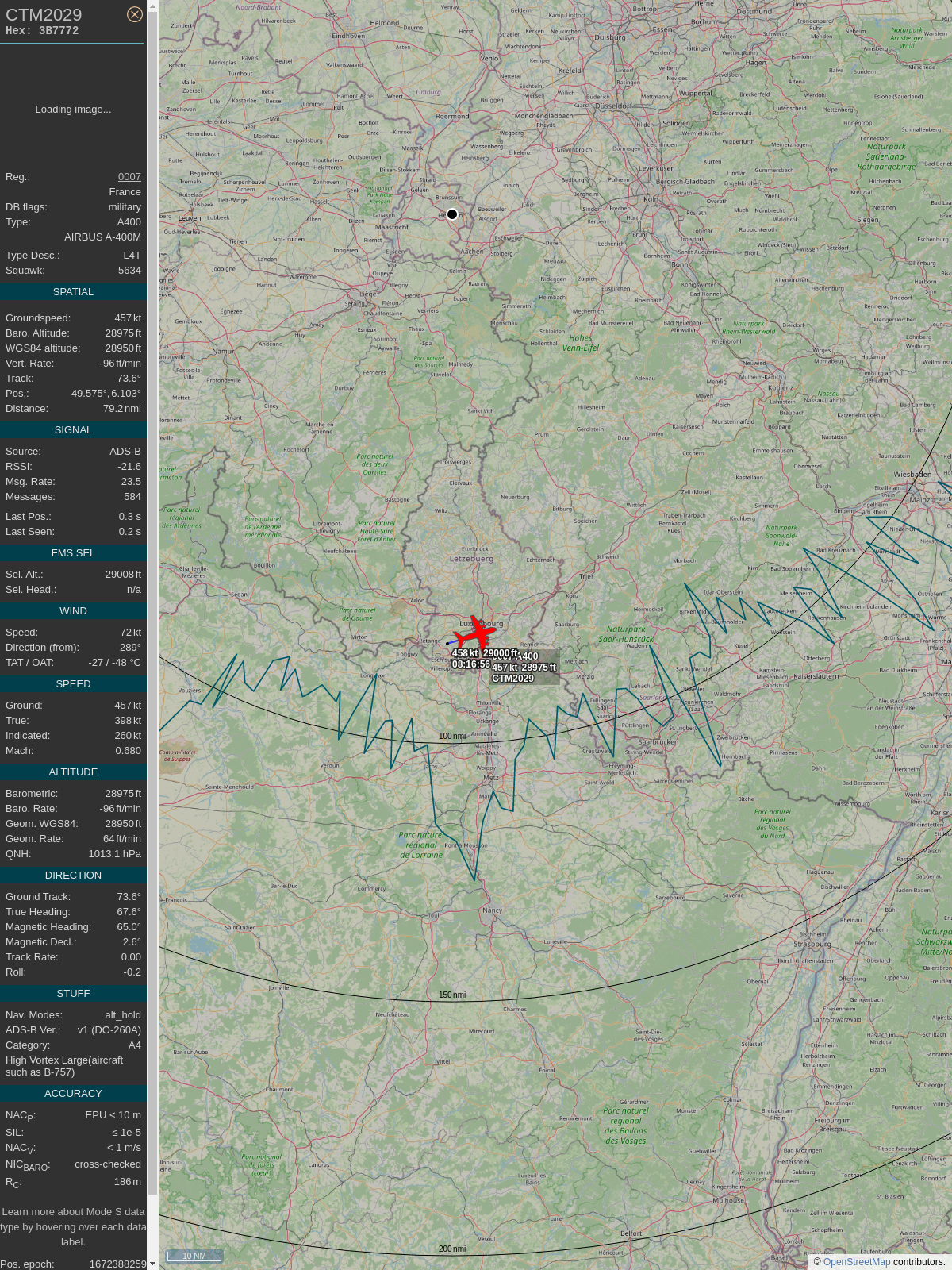The image size is (952, 1270).
Task: Click the Hex 3B7772 identifier
Action: pyautogui.click(x=42, y=31)
